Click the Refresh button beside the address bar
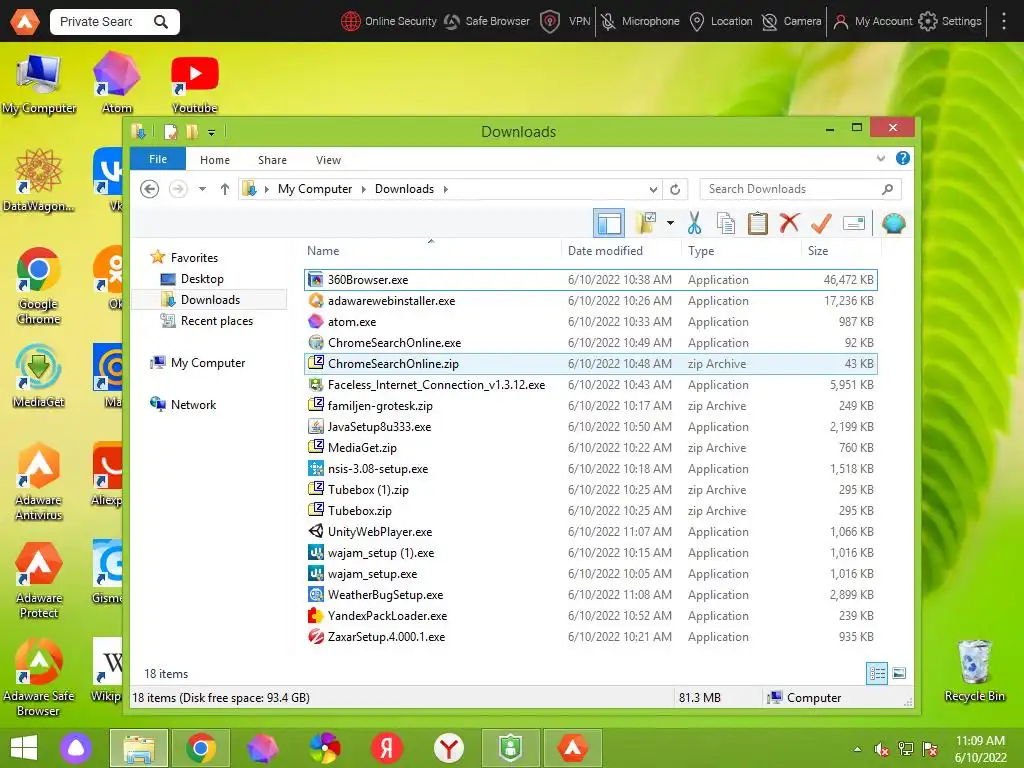The image size is (1024, 768). click(675, 189)
